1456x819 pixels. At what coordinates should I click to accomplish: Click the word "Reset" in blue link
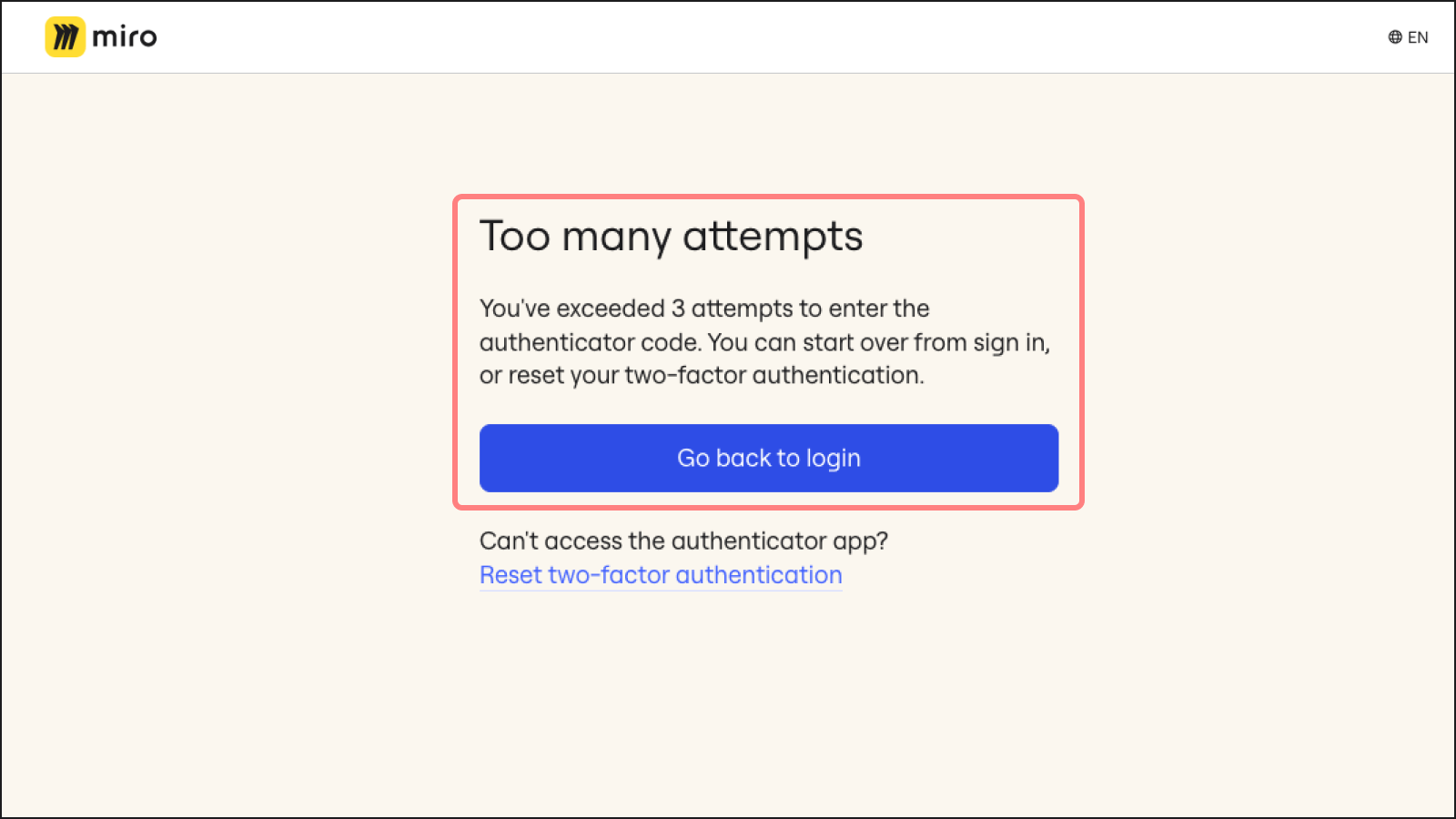(511, 575)
